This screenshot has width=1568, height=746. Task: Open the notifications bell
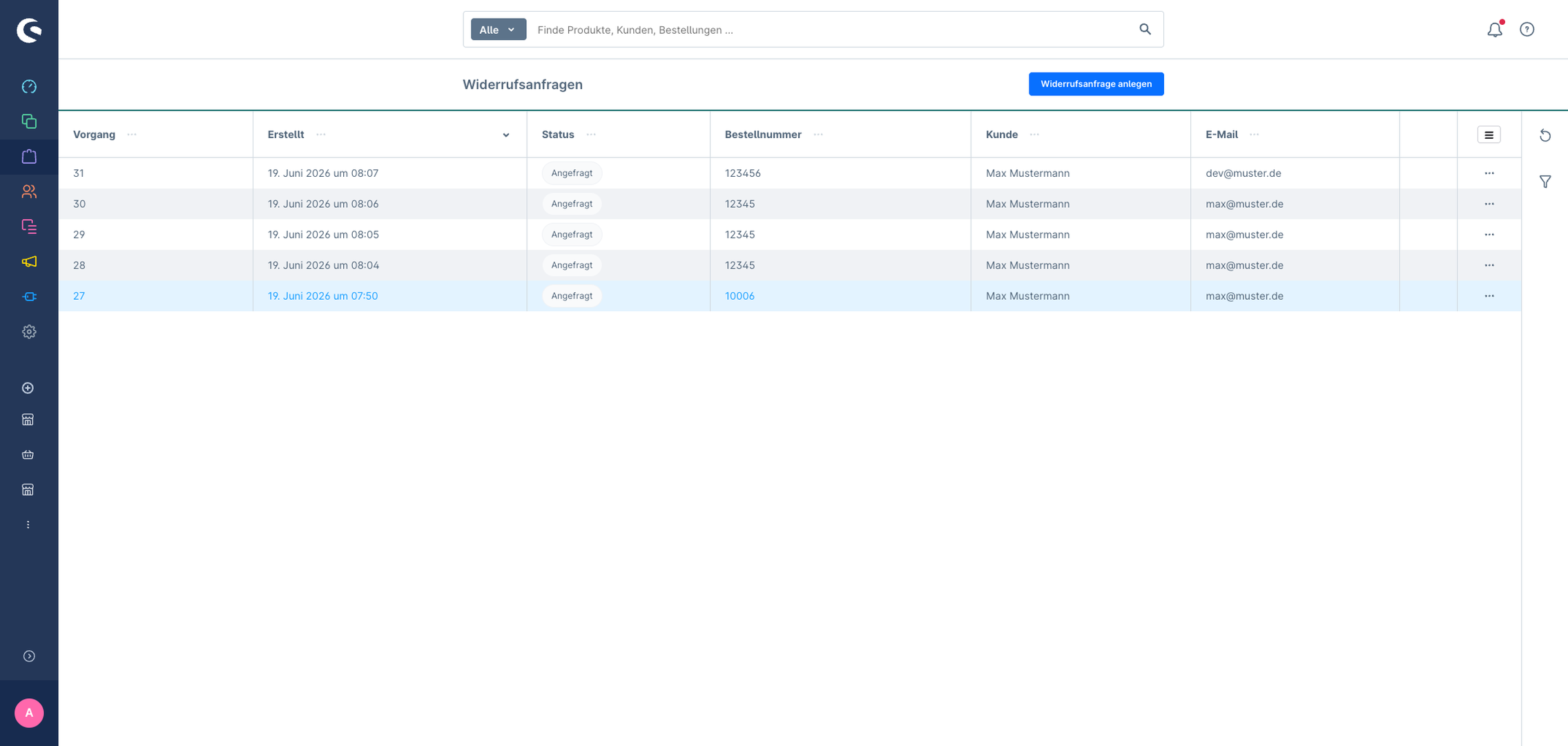1495,30
